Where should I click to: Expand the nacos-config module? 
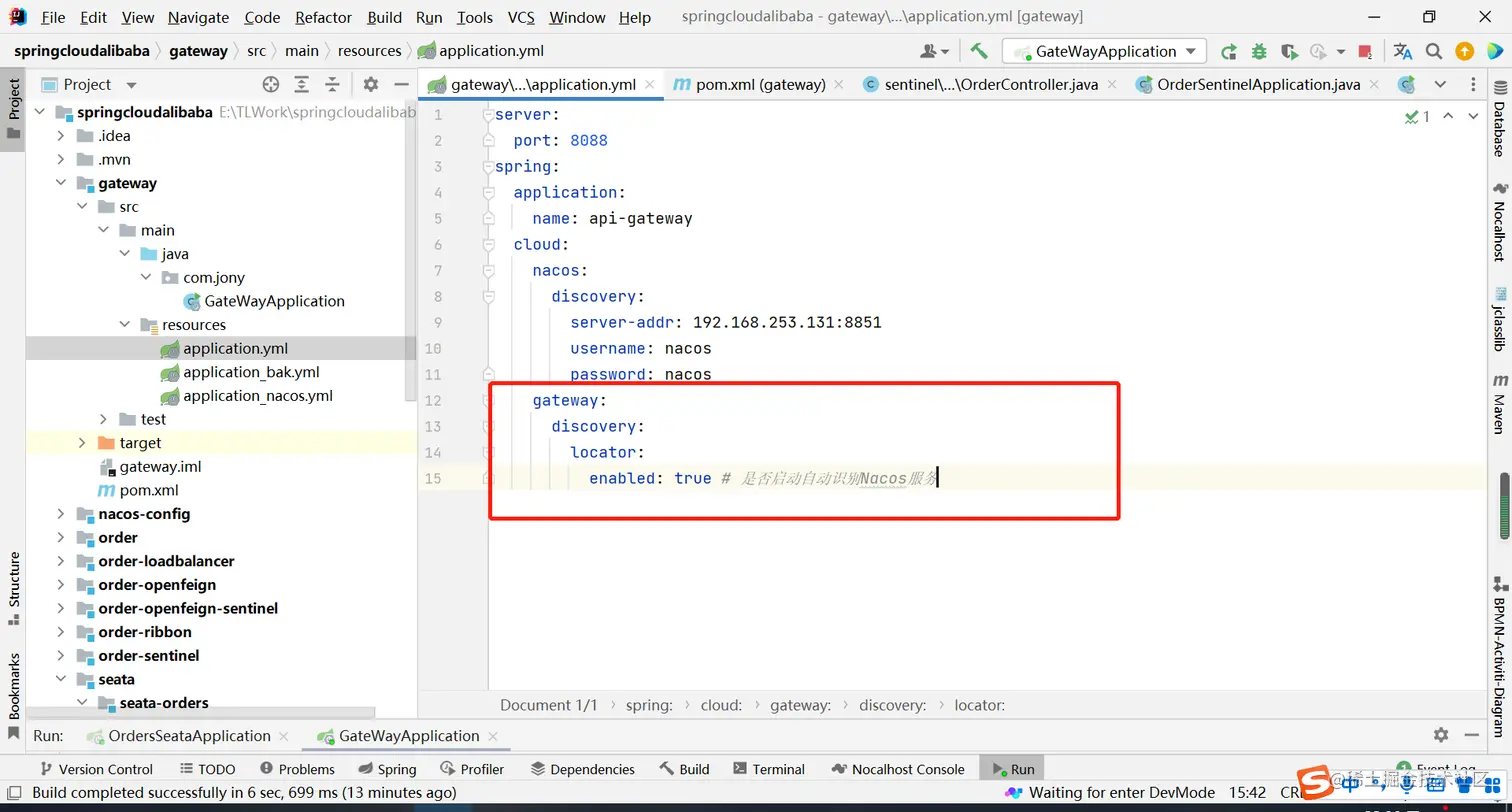tap(61, 514)
